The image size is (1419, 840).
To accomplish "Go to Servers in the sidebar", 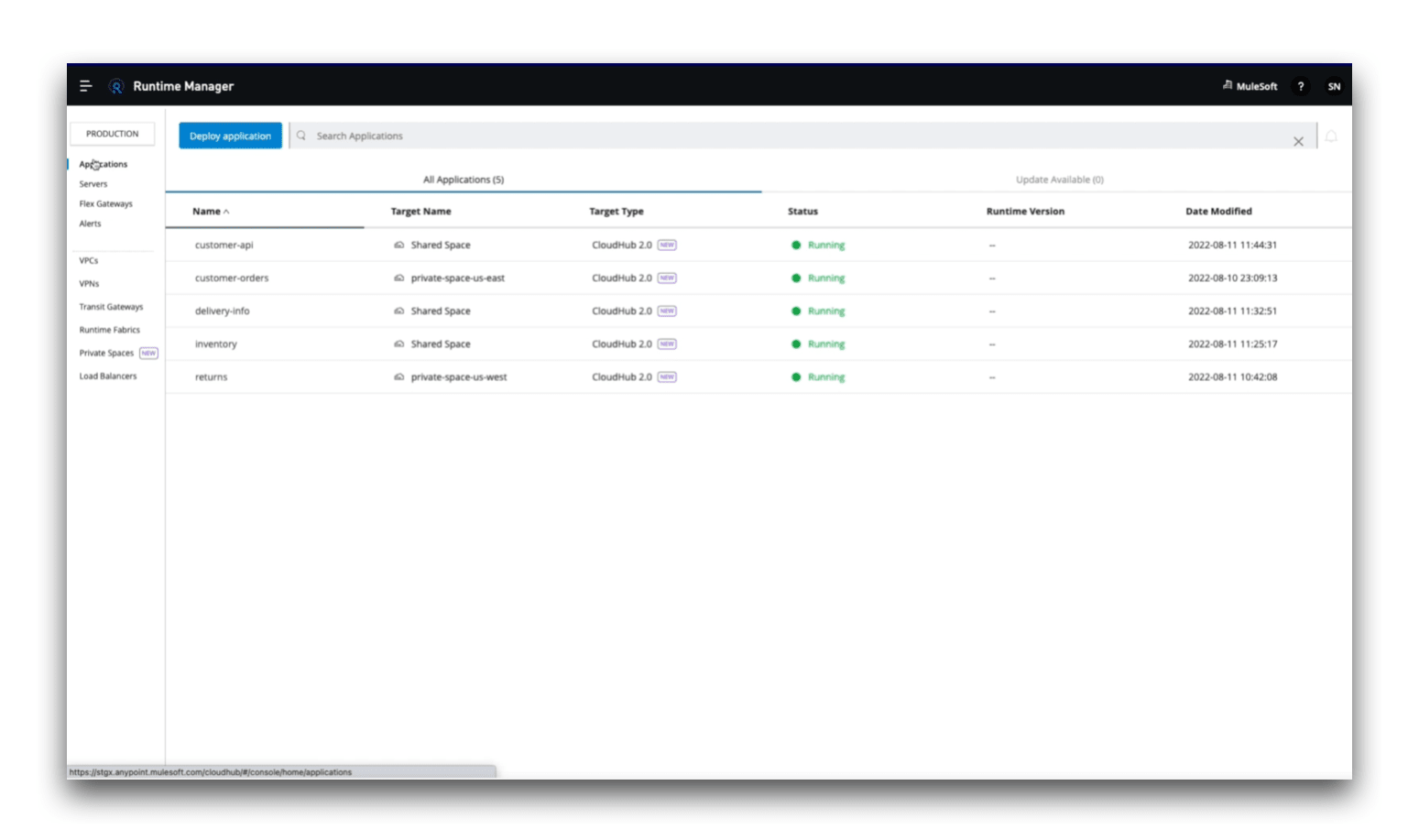I will tap(93, 184).
